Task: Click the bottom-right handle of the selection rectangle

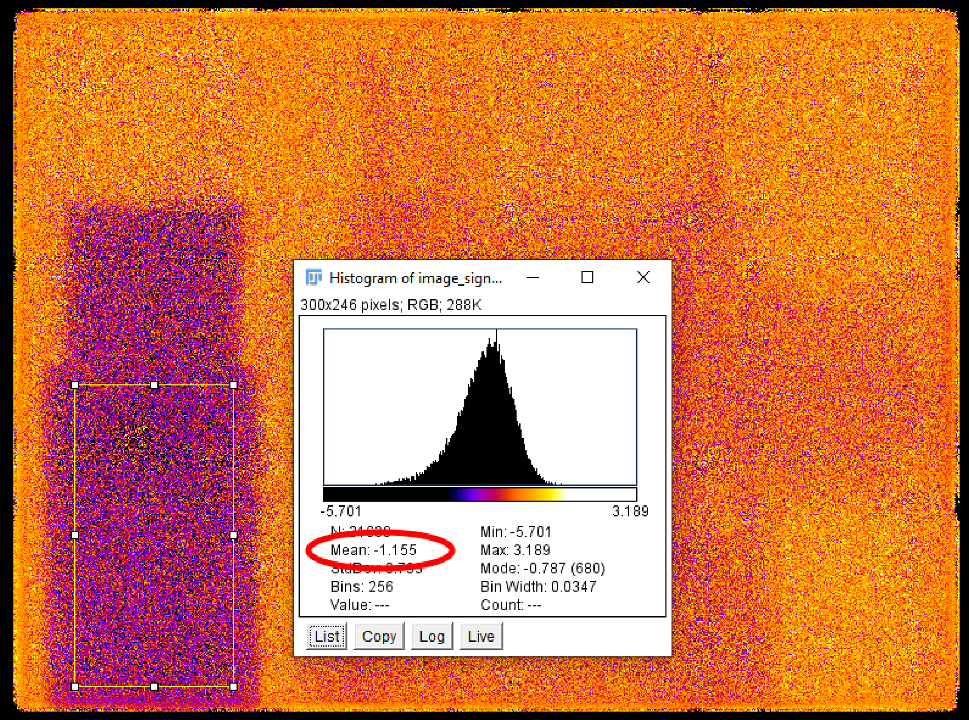Action: tap(233, 687)
